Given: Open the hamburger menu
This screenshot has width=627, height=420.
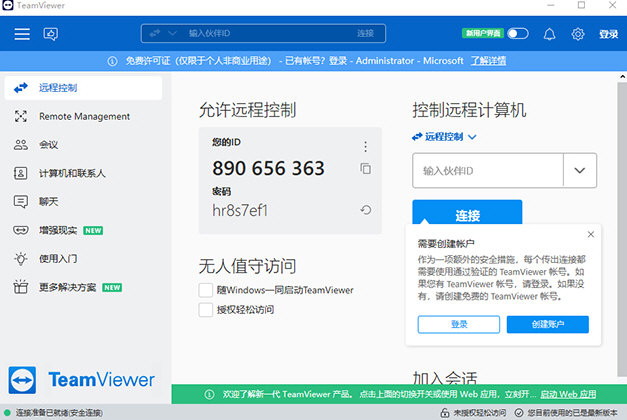Looking at the screenshot, I should [22, 34].
